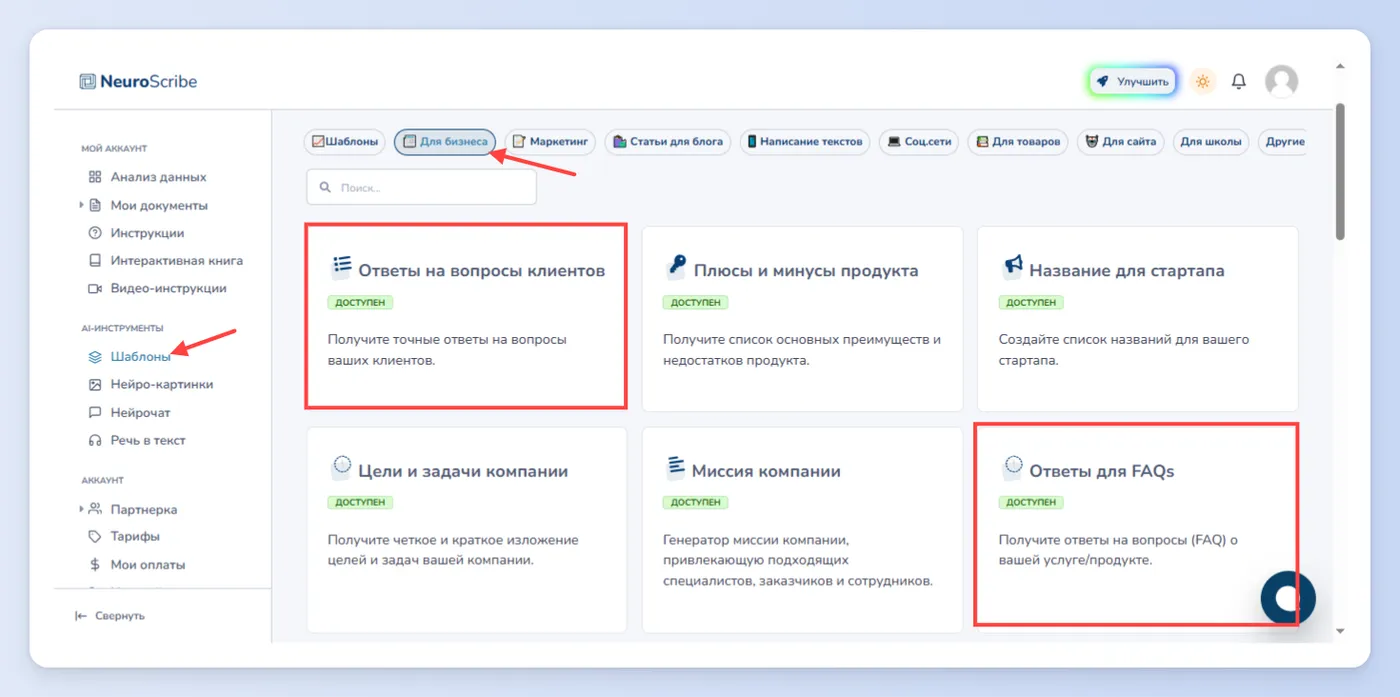
Task: Select the Написание текстов chip
Action: coord(805,142)
